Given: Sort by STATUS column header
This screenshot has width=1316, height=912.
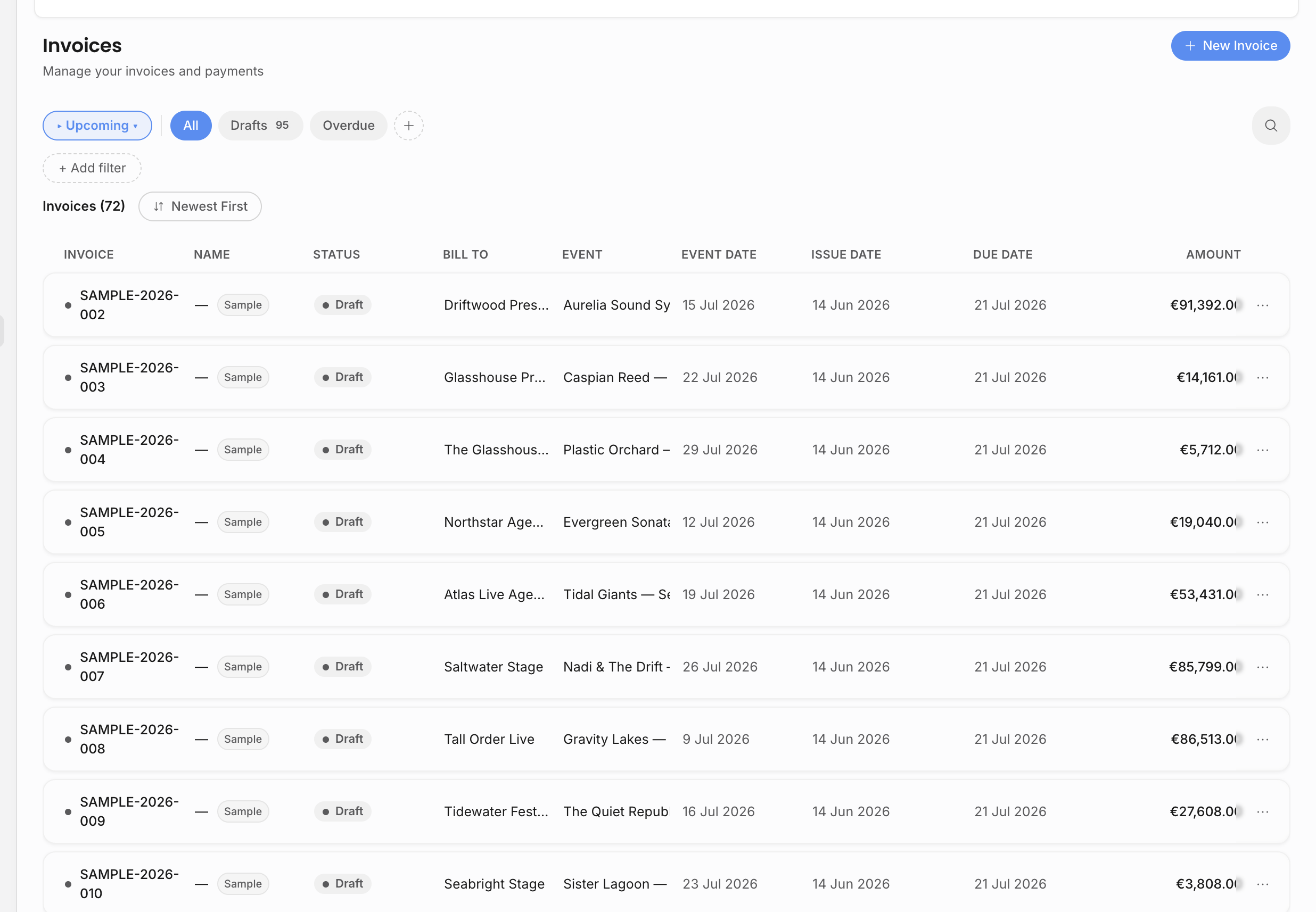Looking at the screenshot, I should 336,255.
